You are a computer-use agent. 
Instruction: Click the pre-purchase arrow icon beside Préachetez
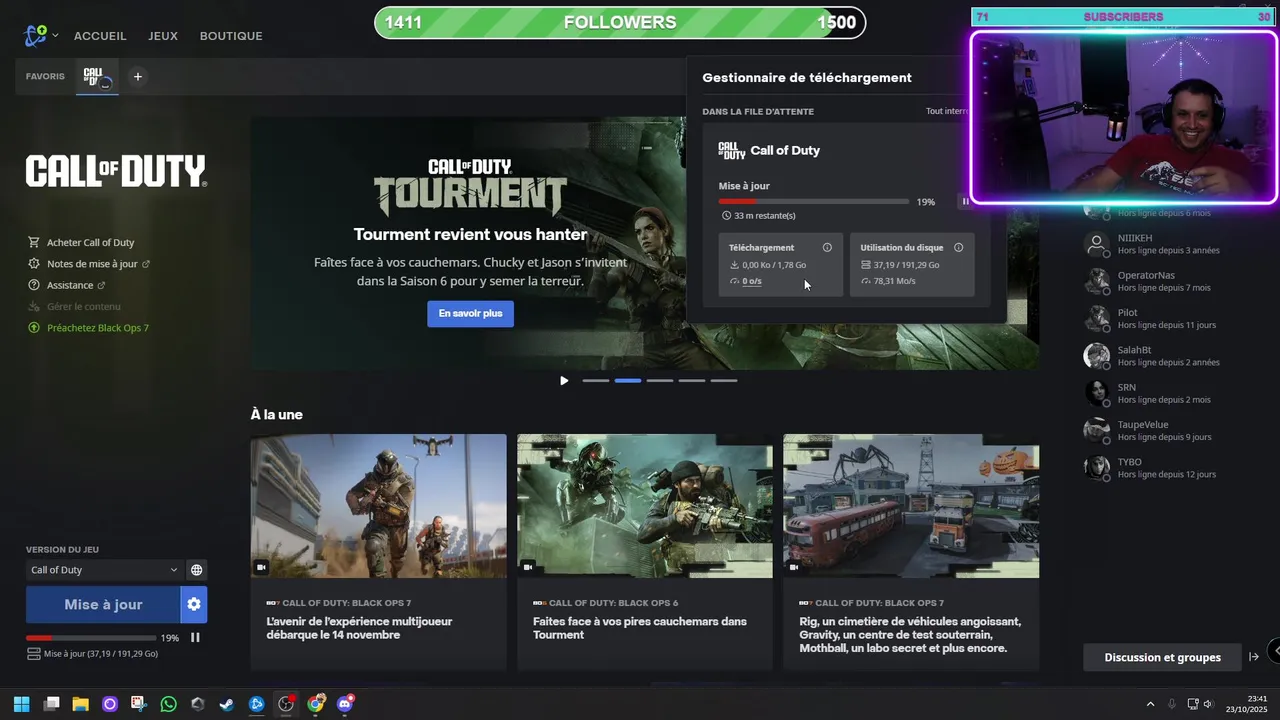click(x=34, y=328)
